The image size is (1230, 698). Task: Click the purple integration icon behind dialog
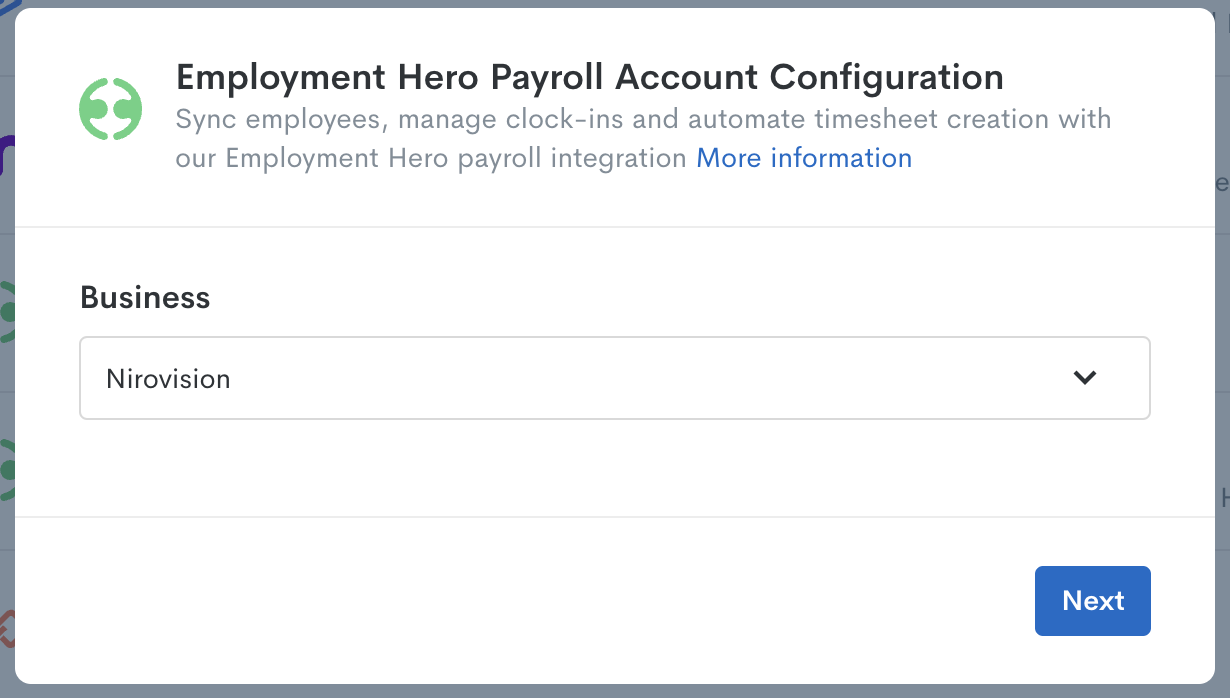point(6,157)
